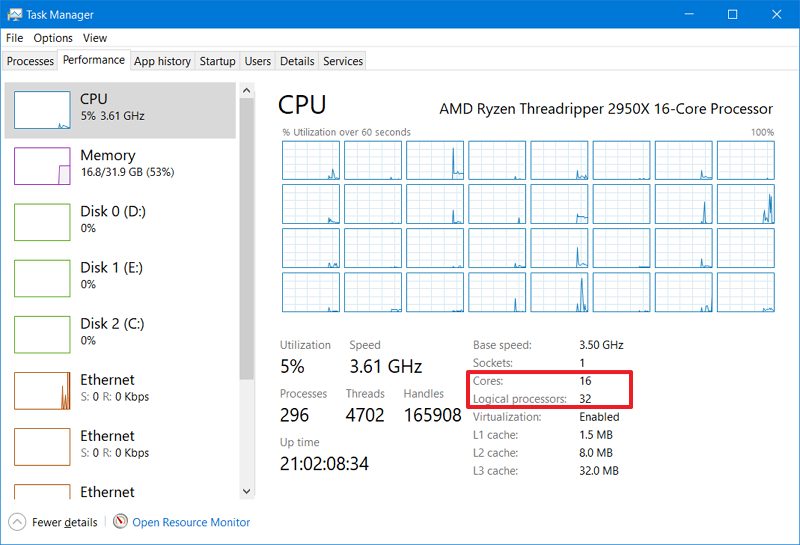The width and height of the screenshot is (800, 545).
Task: Click the 4702 threads value
Action: [365, 415]
